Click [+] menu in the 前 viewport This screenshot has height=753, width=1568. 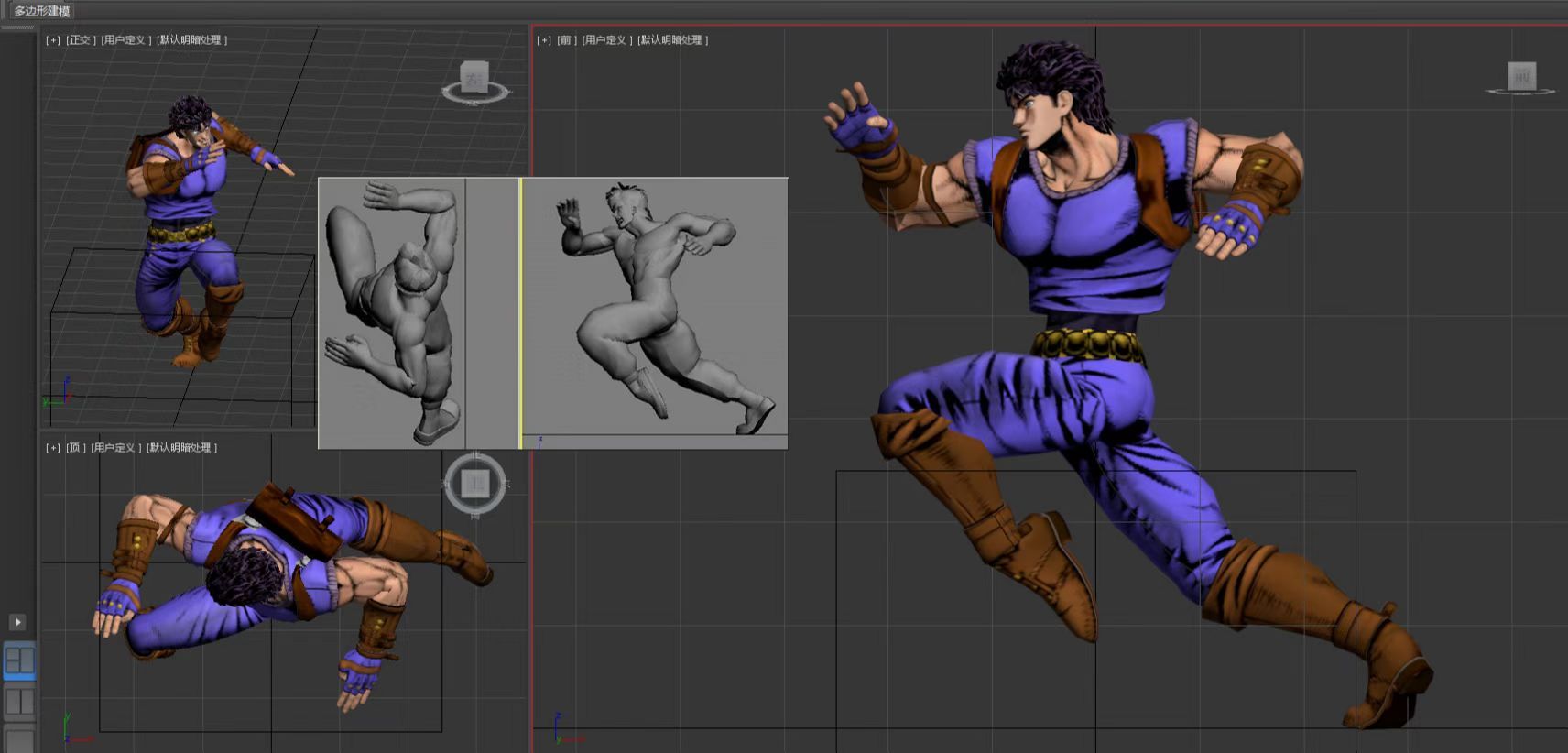pos(544,40)
